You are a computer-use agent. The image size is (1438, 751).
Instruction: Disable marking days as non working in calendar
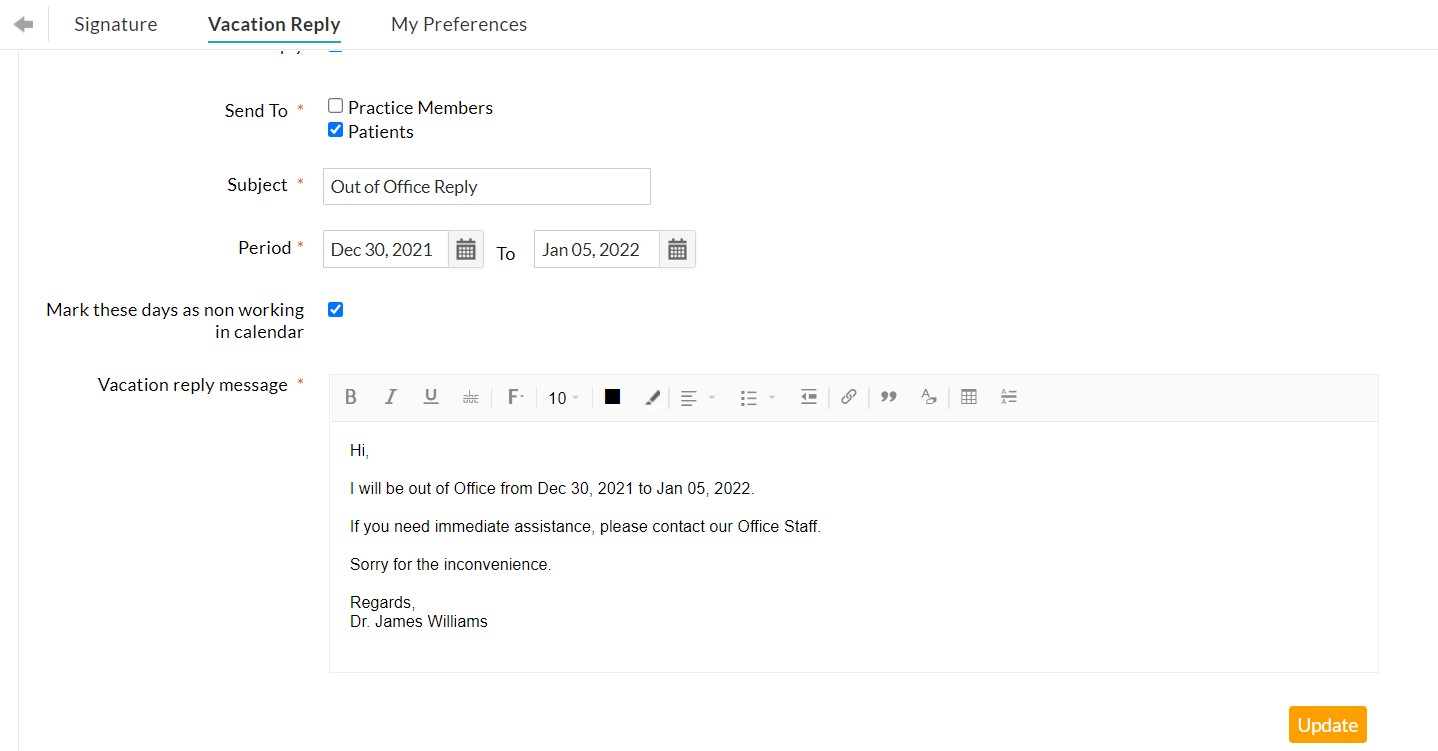pyautogui.click(x=335, y=309)
